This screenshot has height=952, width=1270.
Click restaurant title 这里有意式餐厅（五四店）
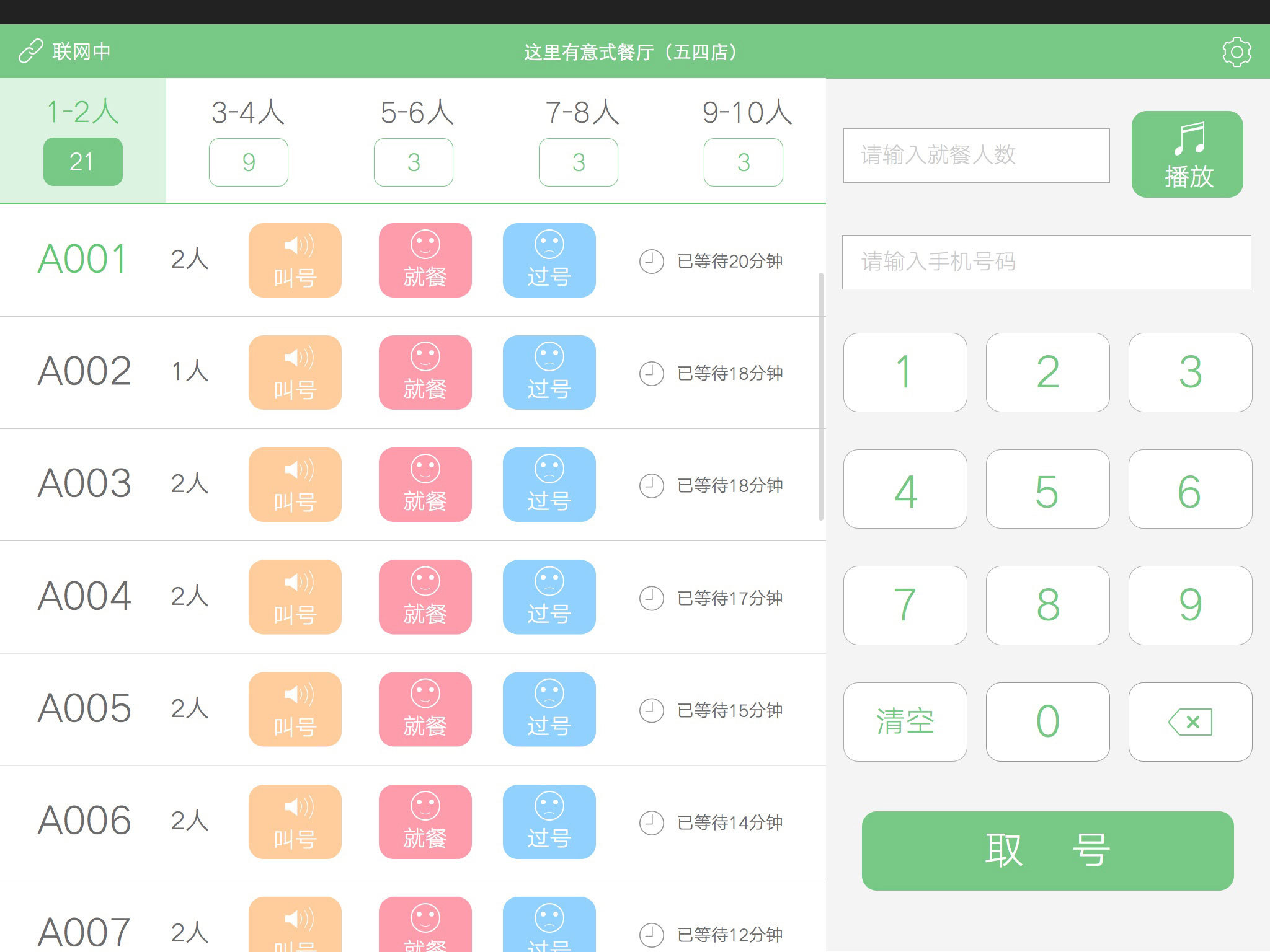[x=630, y=52]
